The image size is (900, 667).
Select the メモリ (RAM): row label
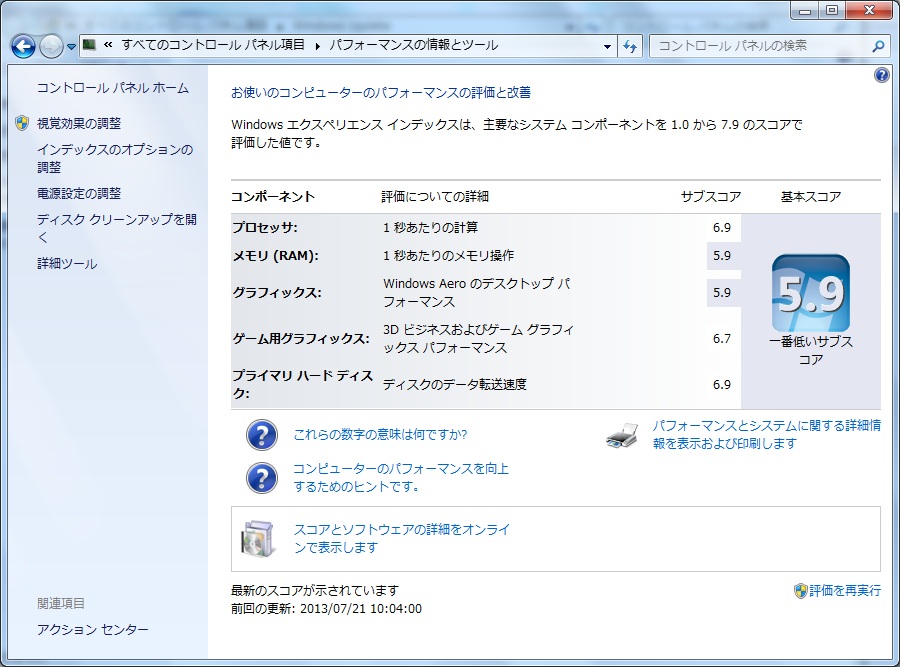click(x=275, y=256)
